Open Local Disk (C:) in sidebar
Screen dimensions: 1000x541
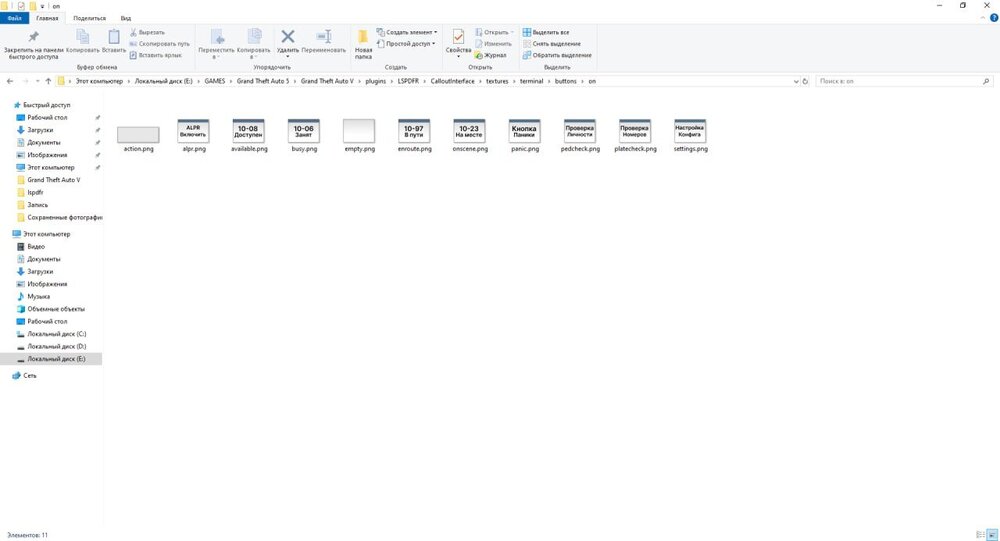56,334
